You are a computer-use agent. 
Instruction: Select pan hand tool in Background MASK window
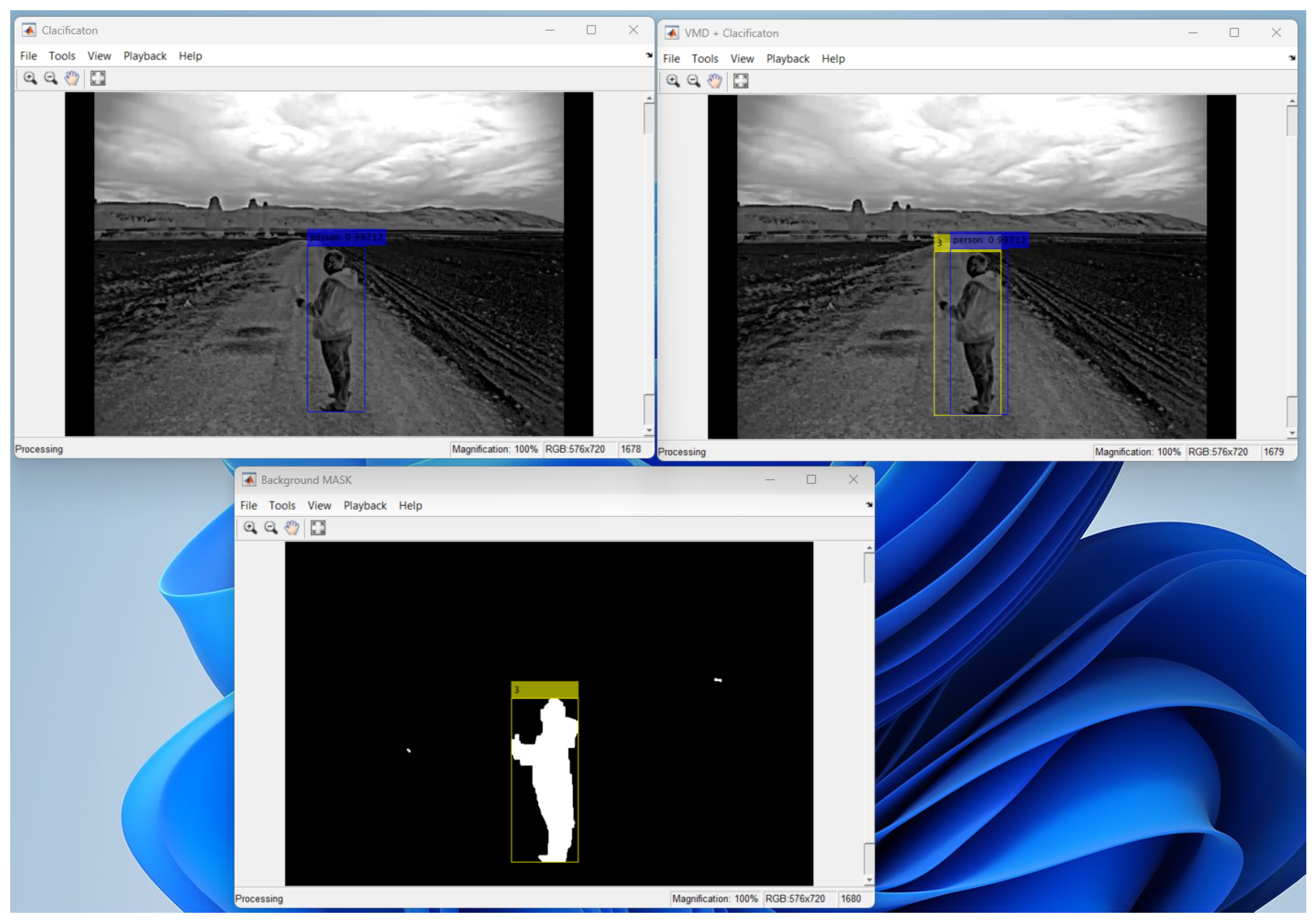(292, 527)
